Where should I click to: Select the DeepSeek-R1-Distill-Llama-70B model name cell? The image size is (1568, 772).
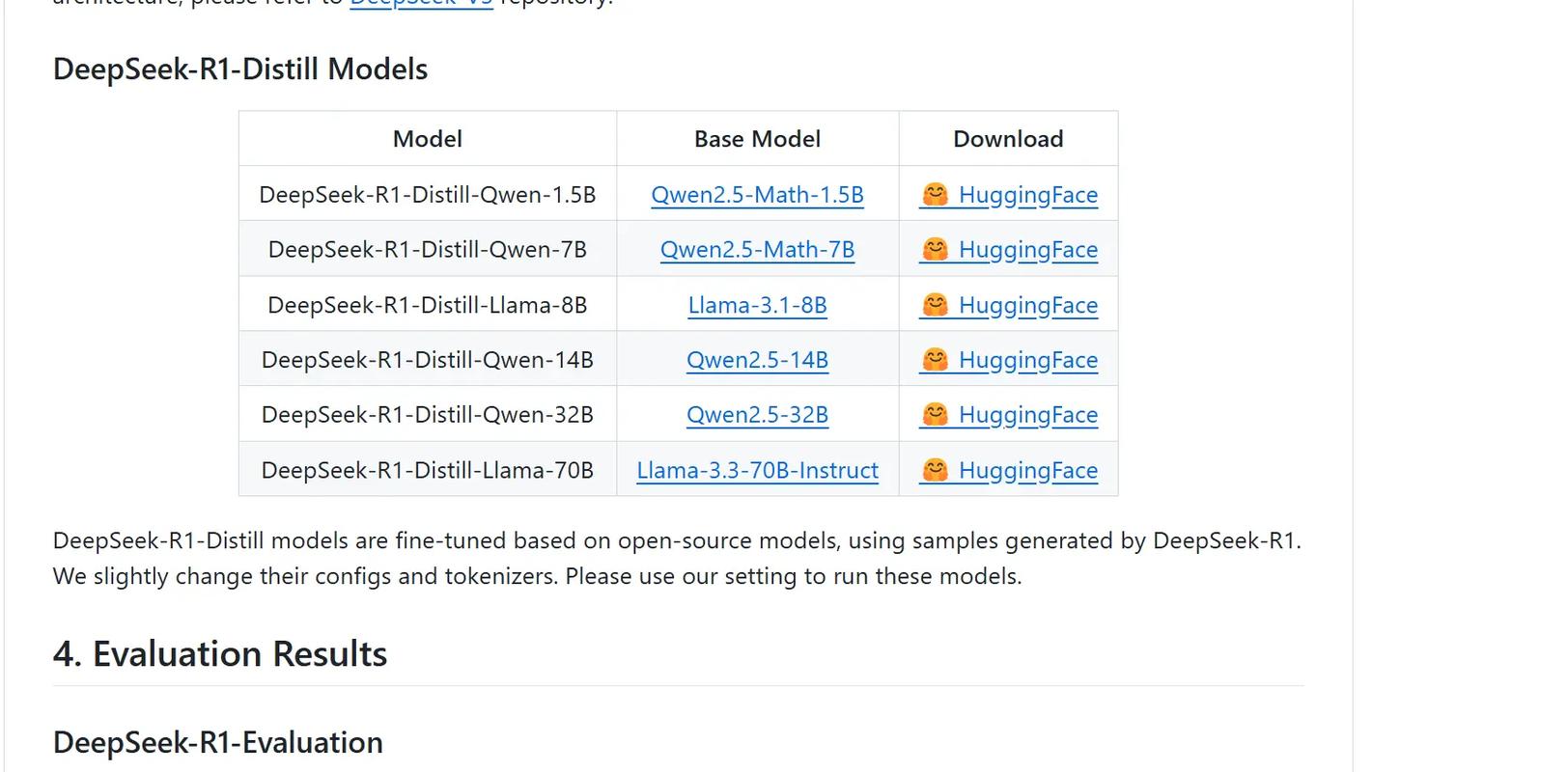[x=428, y=469]
